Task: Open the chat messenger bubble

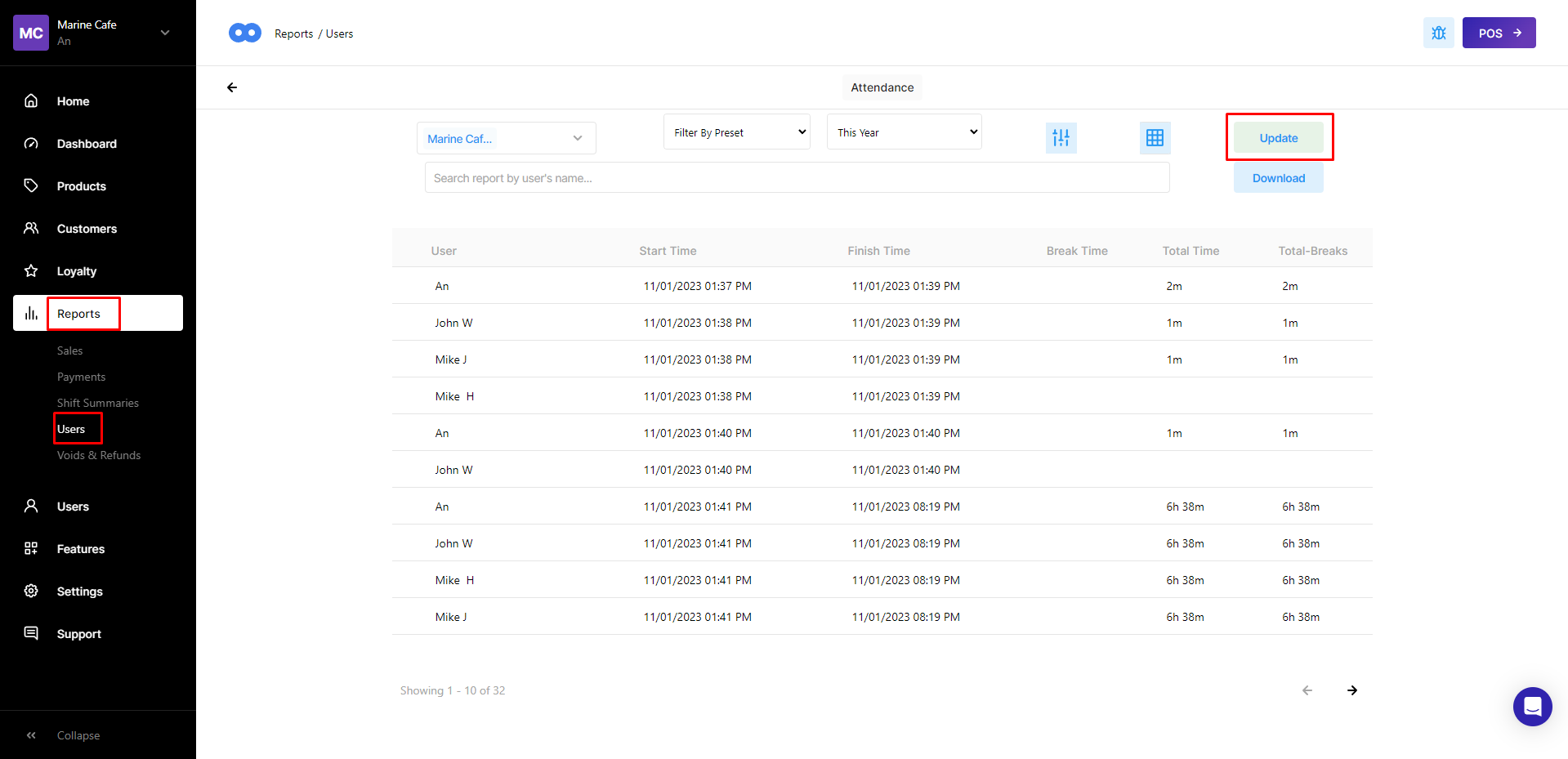Action: 1533,707
